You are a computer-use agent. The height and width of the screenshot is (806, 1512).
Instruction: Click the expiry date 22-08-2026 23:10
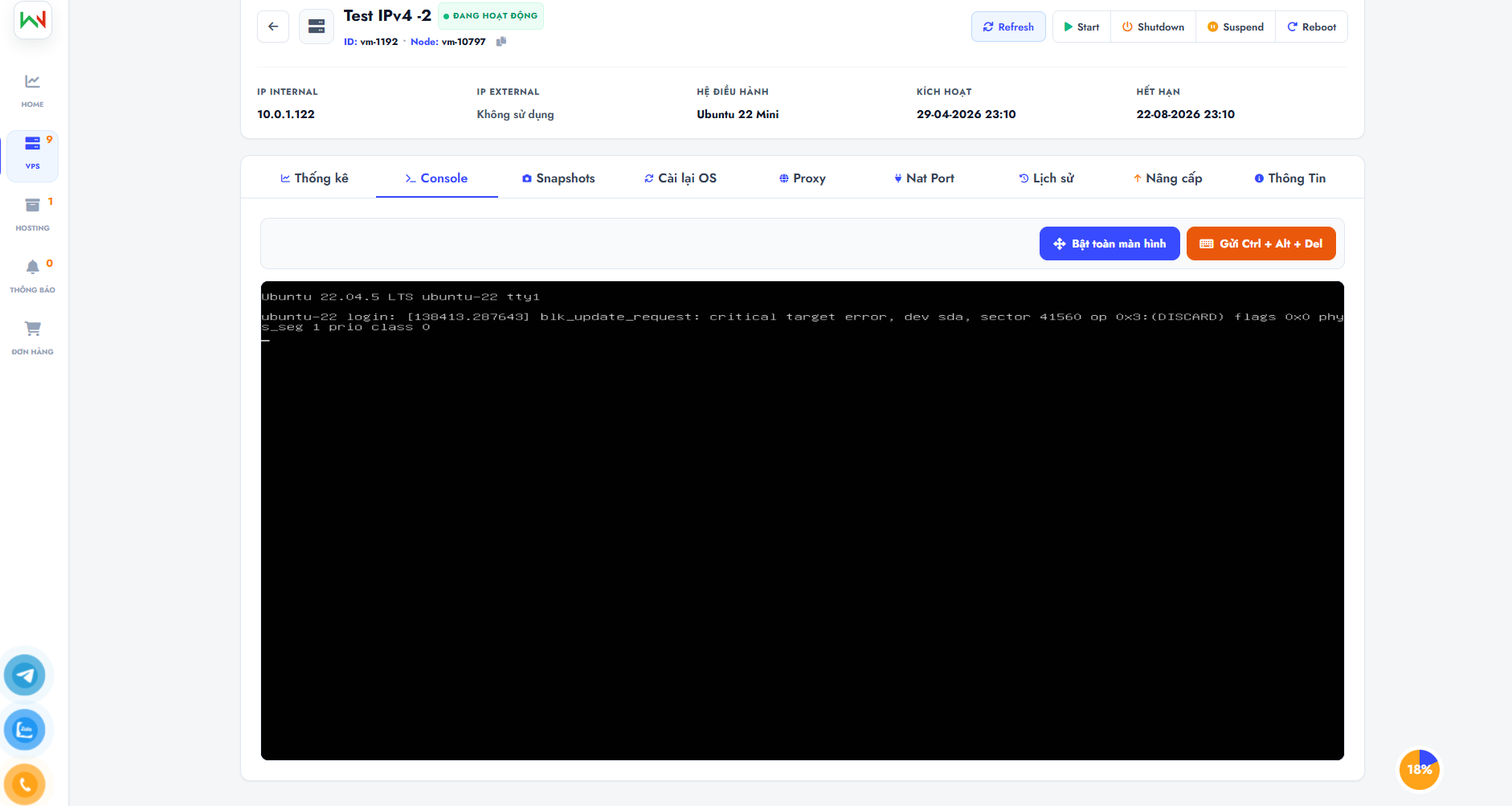[1186, 114]
